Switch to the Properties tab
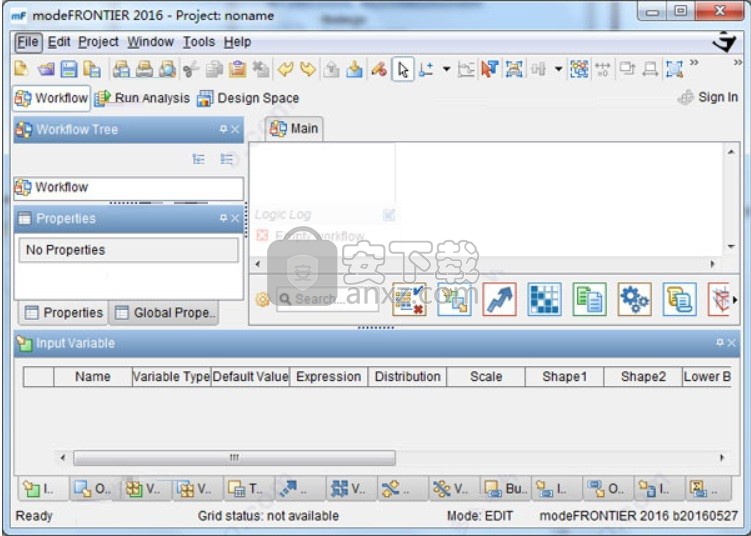 64,313
